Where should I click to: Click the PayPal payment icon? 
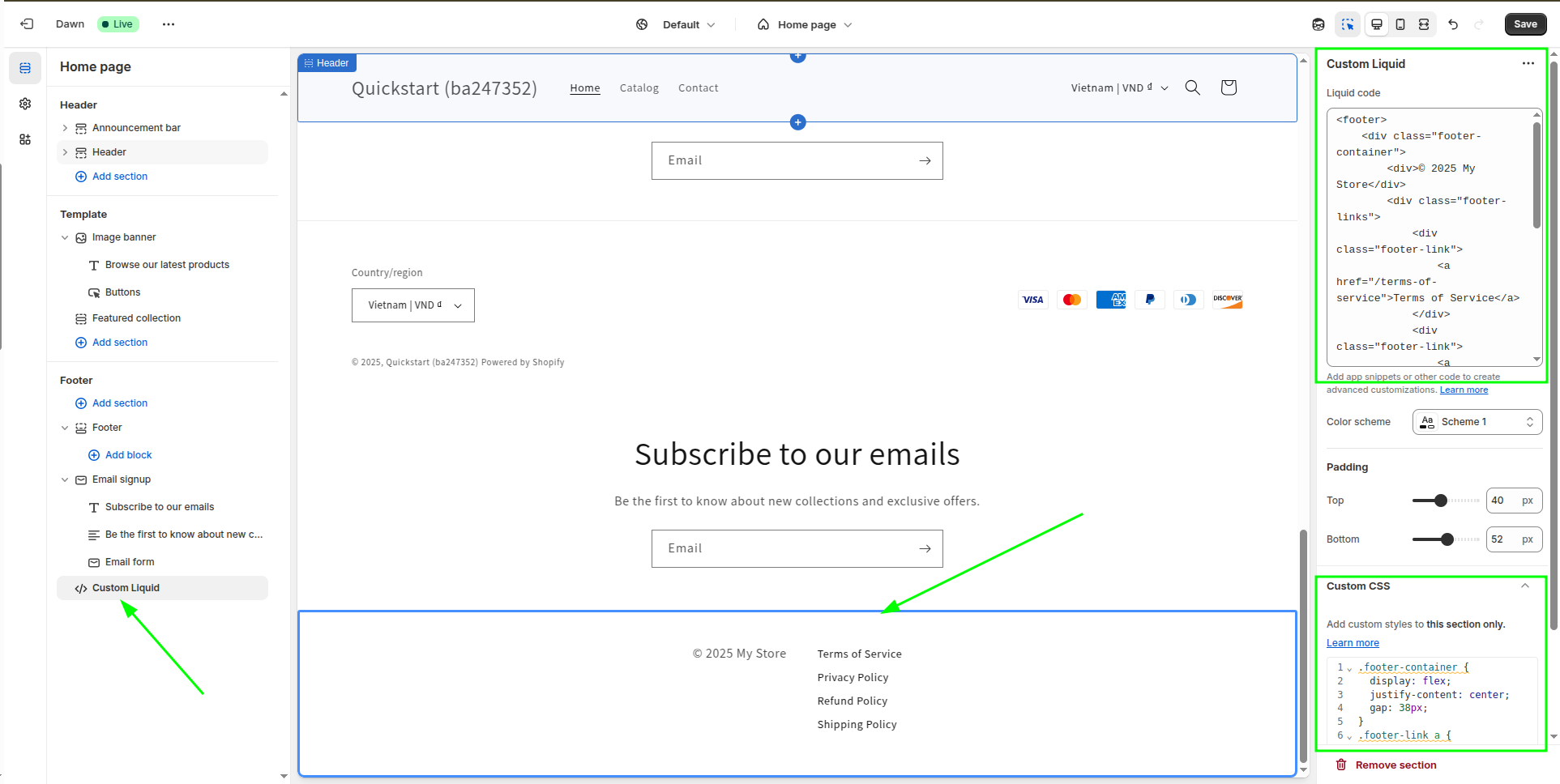click(x=1150, y=300)
